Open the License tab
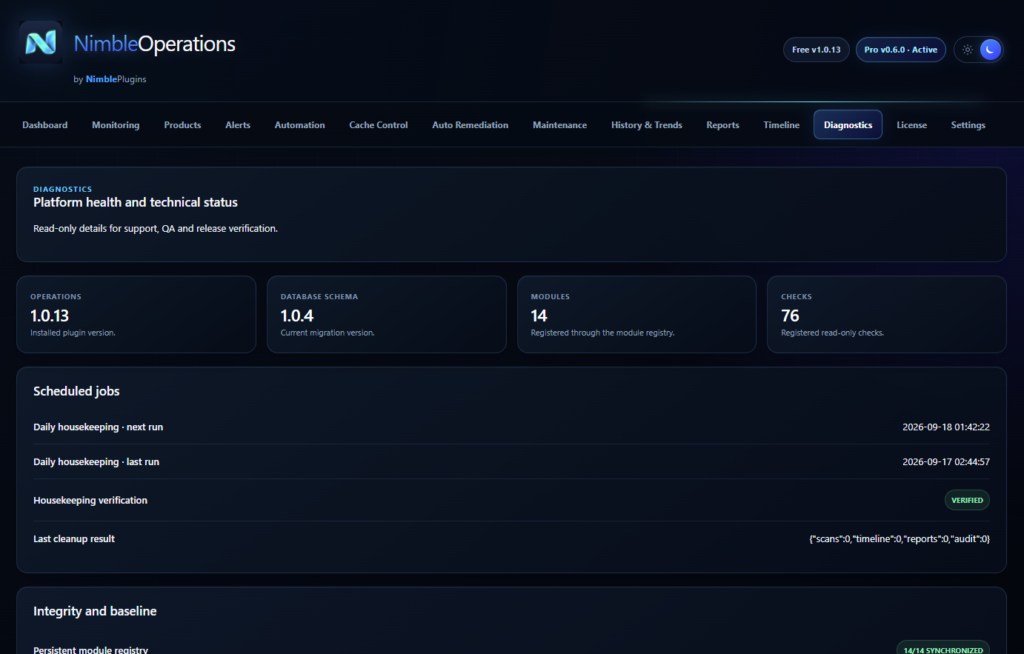1024x654 pixels. [911, 125]
